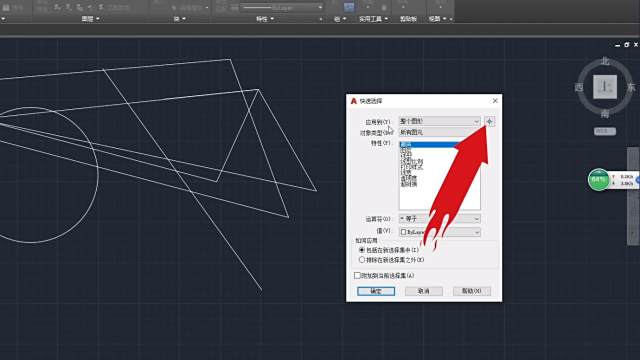This screenshot has height=360, width=640.
Task: Click the navigation bar on right edge
Action: pos(633,197)
